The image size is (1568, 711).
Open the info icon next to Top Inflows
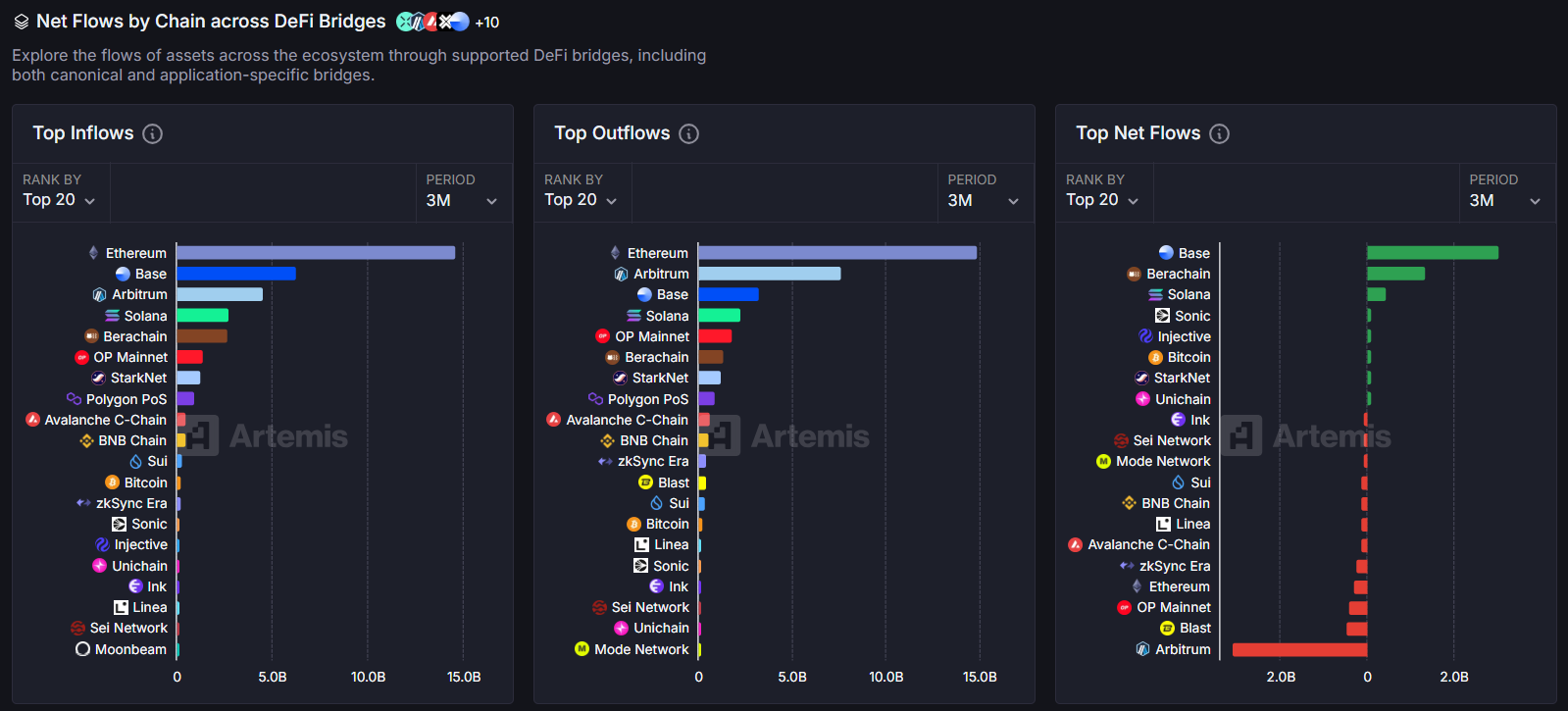coord(152,133)
